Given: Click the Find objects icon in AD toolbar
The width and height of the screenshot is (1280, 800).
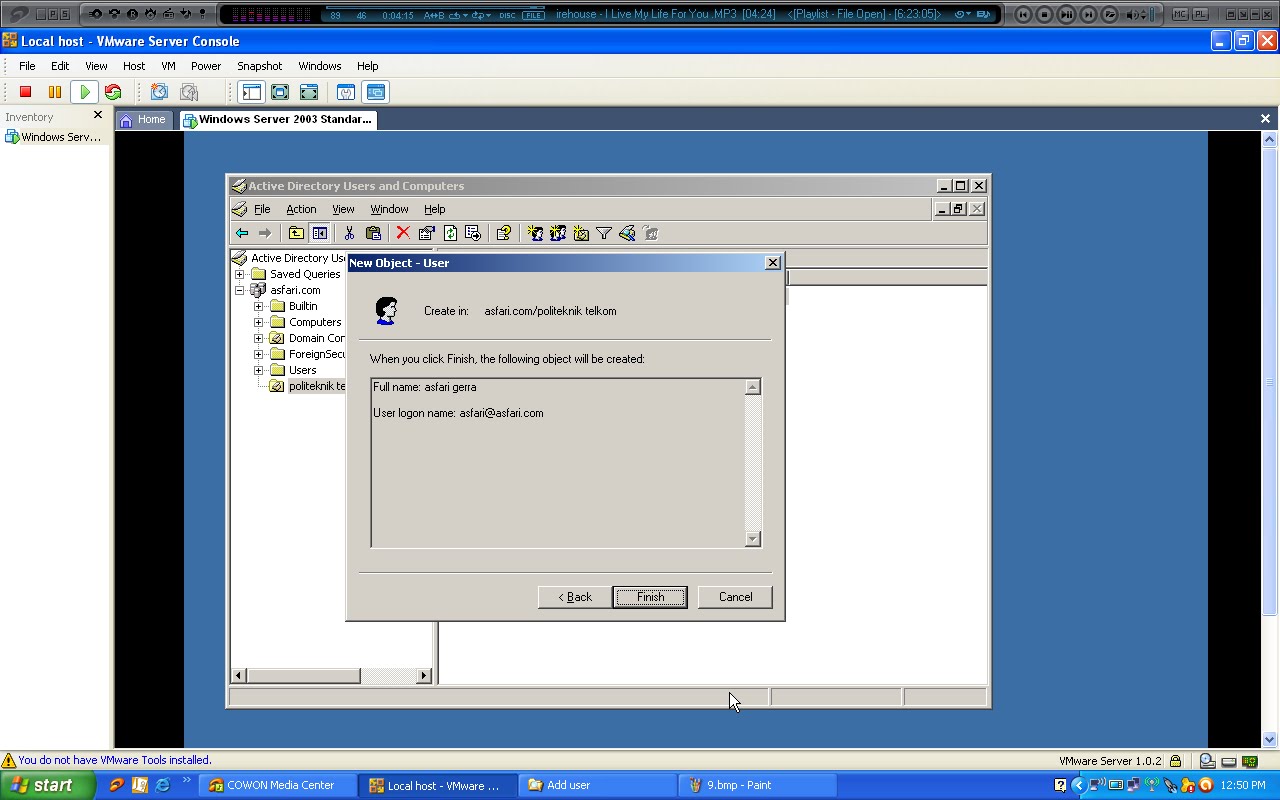Looking at the screenshot, I should tap(627, 233).
